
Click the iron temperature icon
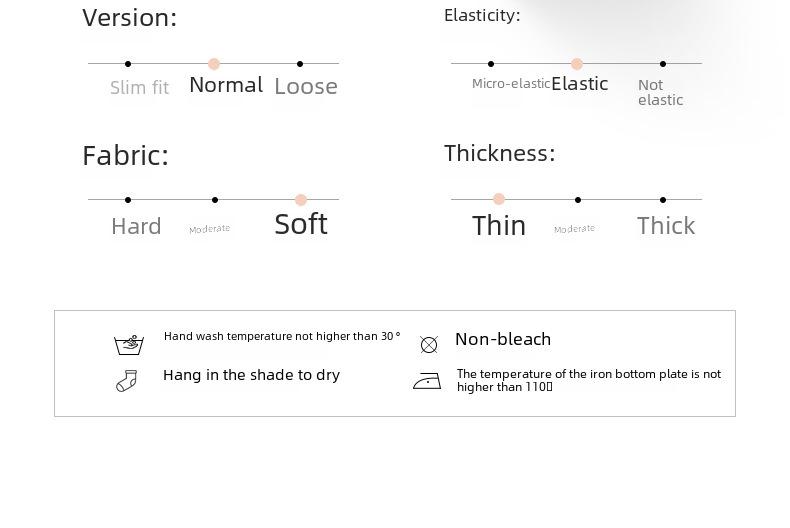tap(427, 381)
